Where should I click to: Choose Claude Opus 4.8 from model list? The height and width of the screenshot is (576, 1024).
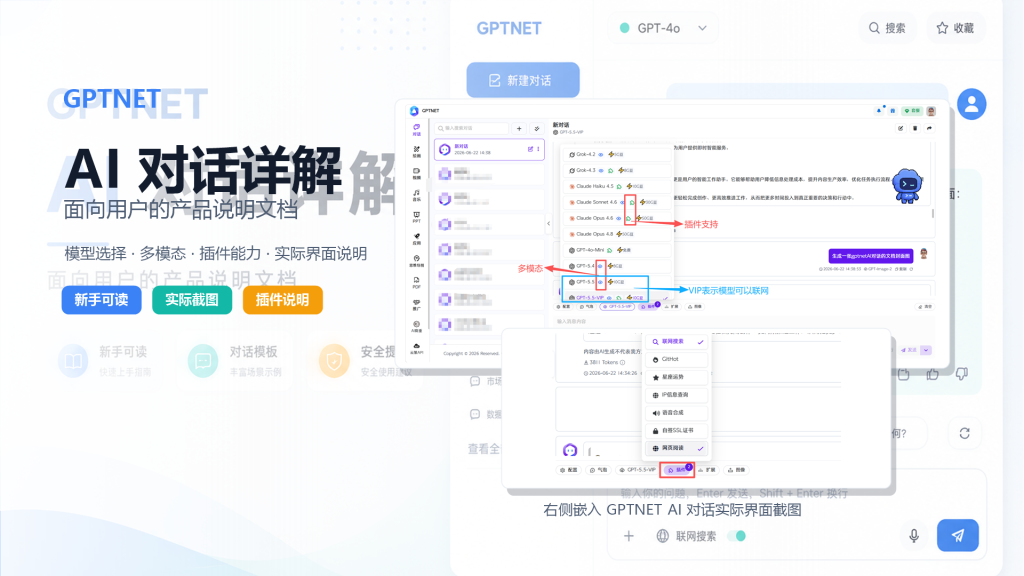tap(617, 234)
